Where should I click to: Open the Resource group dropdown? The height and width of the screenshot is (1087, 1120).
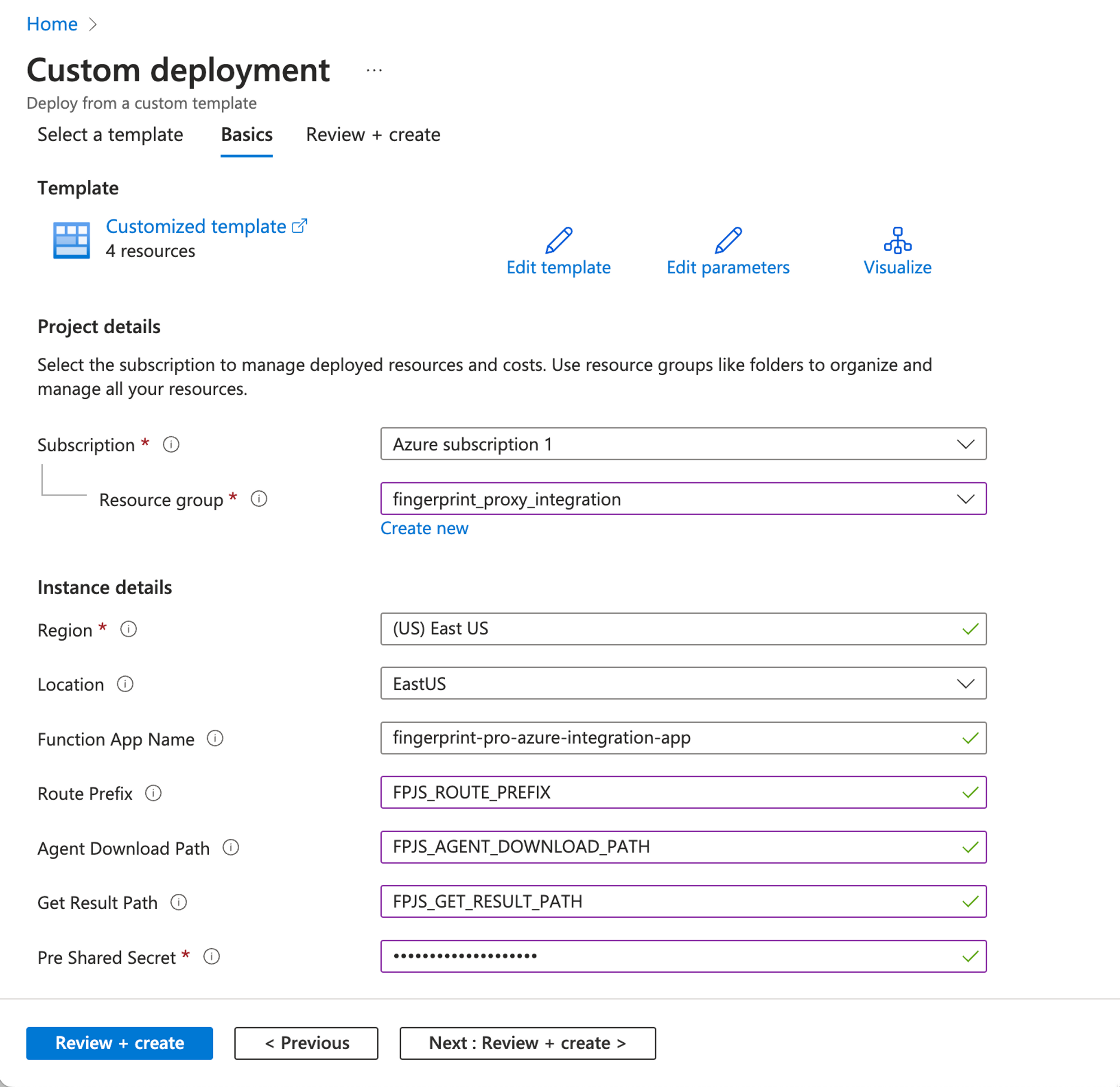683,499
